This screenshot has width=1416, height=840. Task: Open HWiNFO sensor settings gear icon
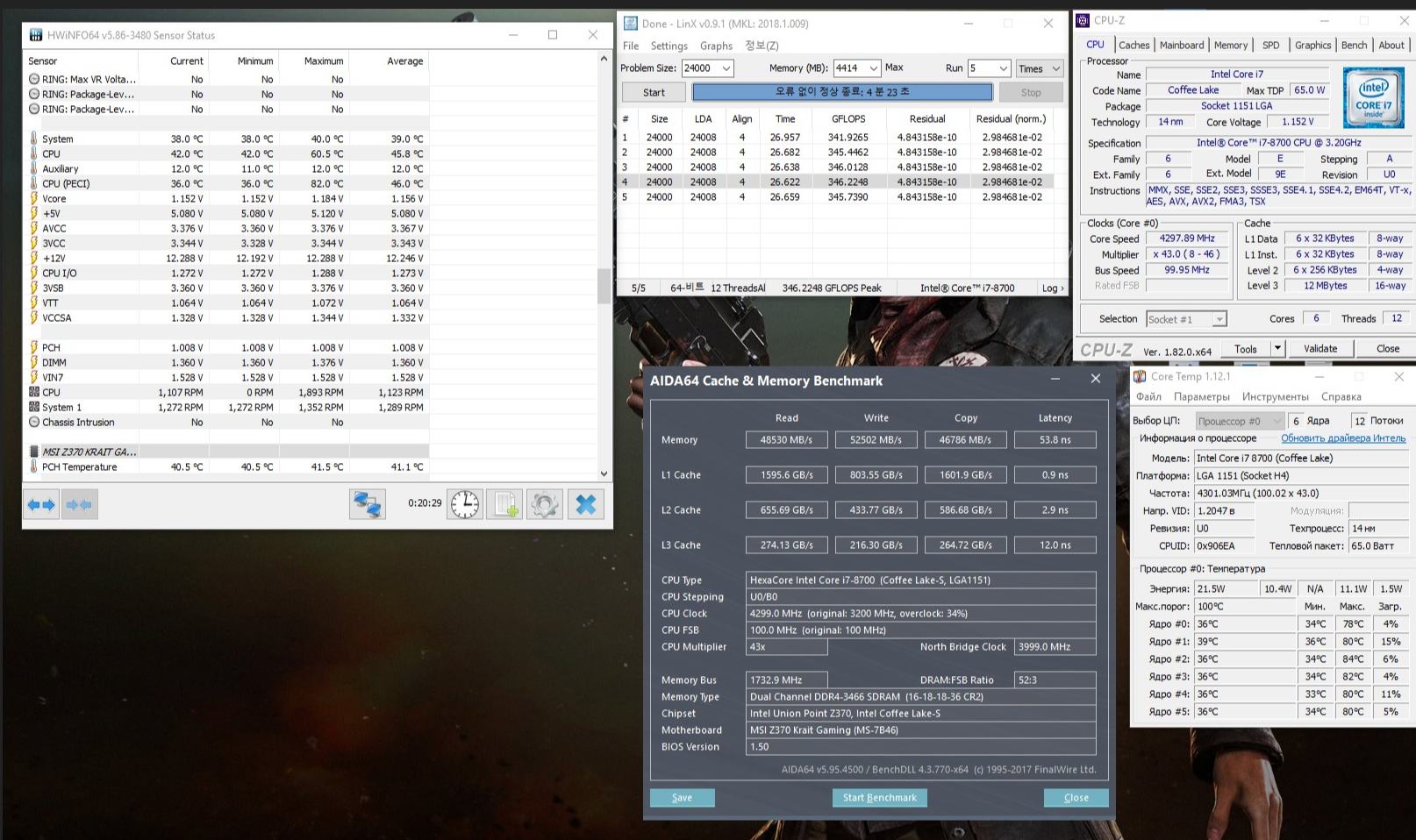coord(544,504)
